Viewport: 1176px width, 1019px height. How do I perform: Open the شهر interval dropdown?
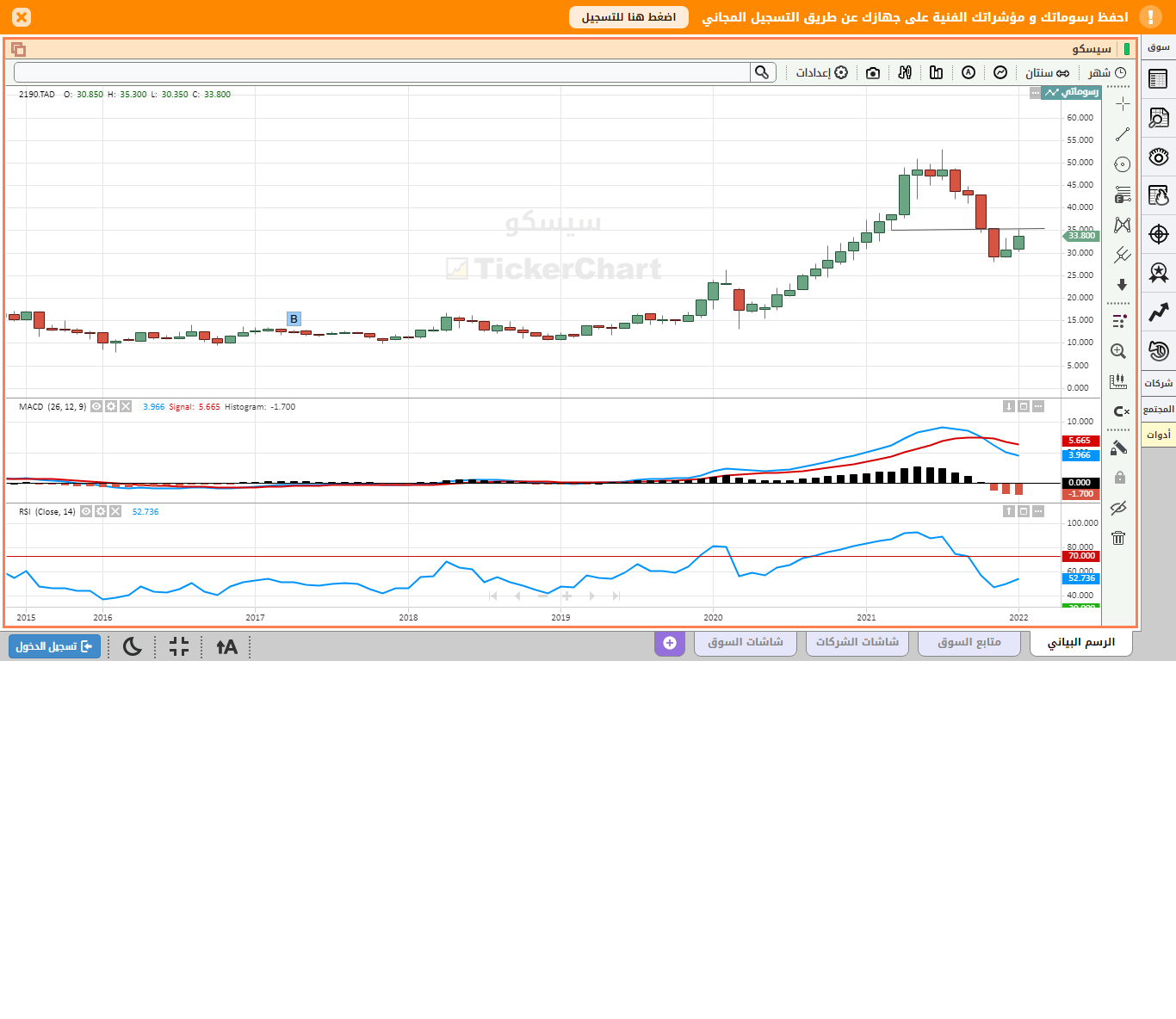(x=1107, y=73)
